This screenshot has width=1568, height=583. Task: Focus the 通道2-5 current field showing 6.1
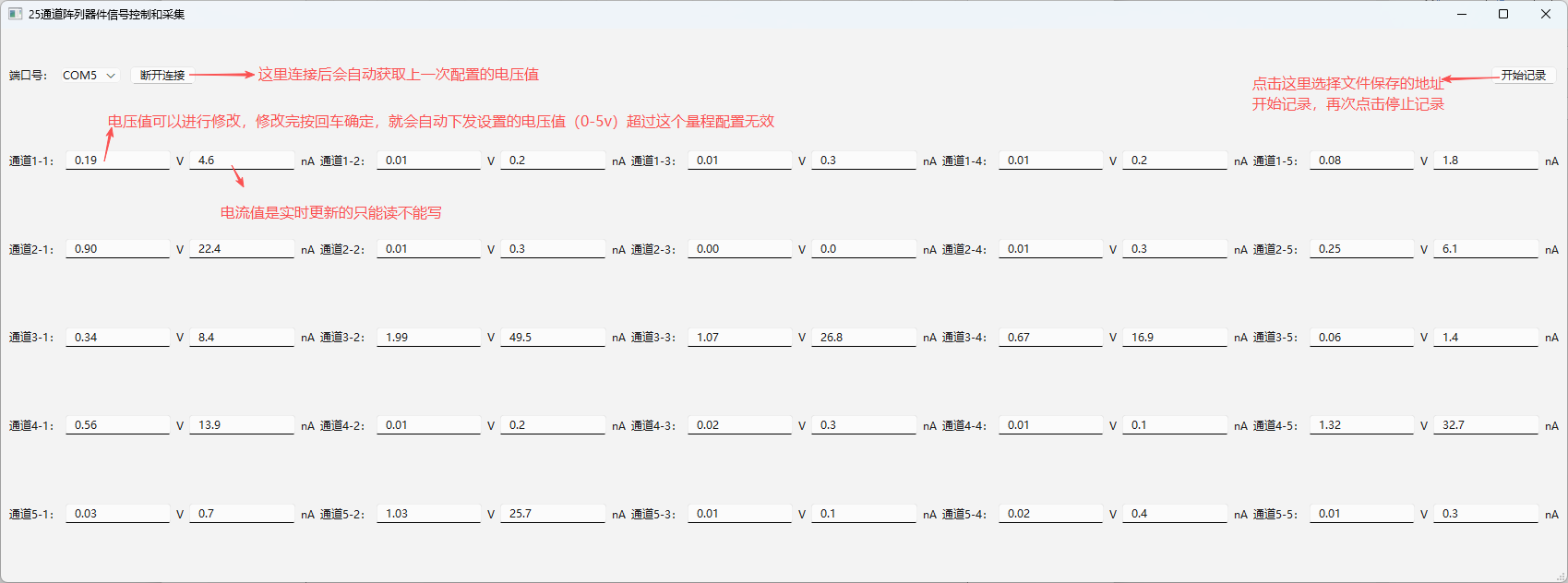pyautogui.click(x=1485, y=249)
